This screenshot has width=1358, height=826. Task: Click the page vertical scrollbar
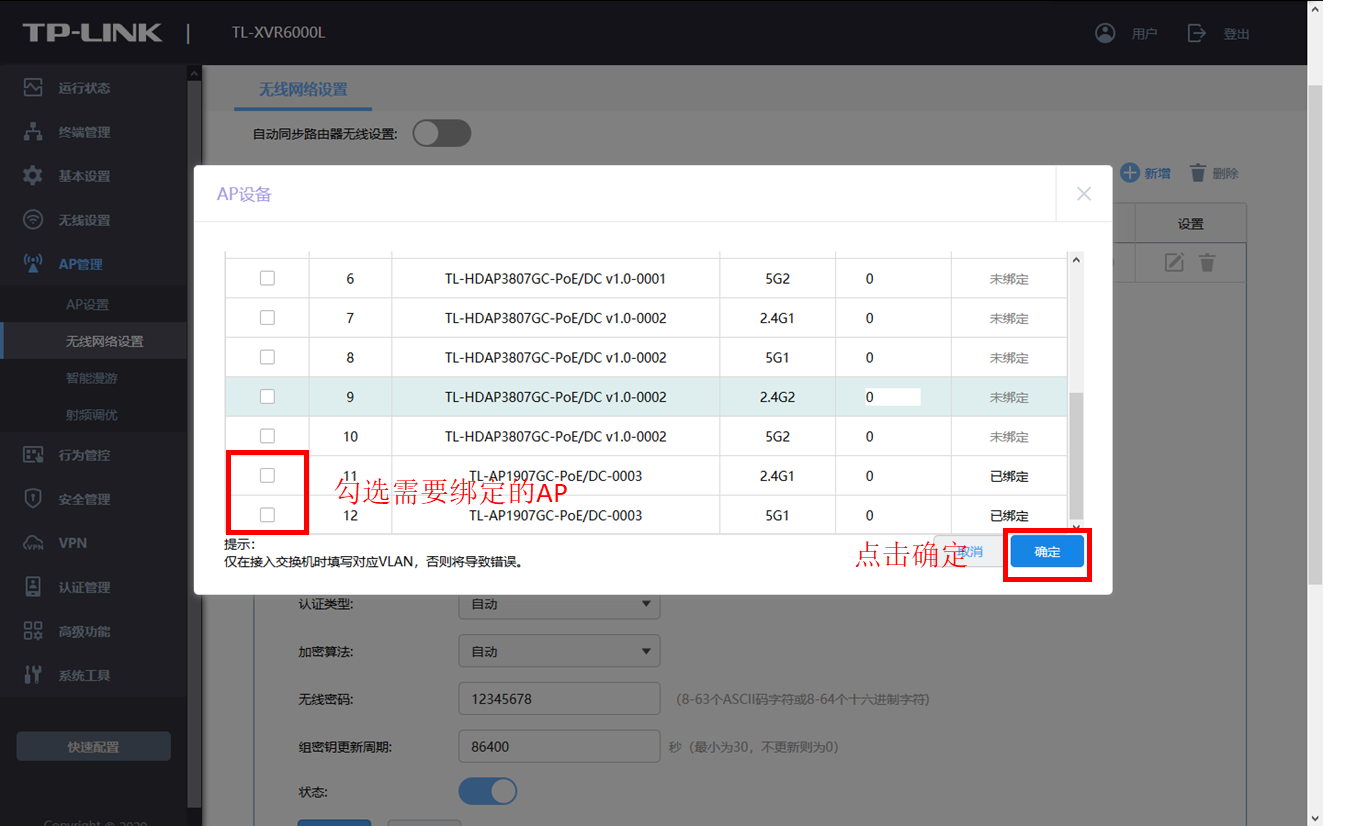click(x=1315, y=335)
